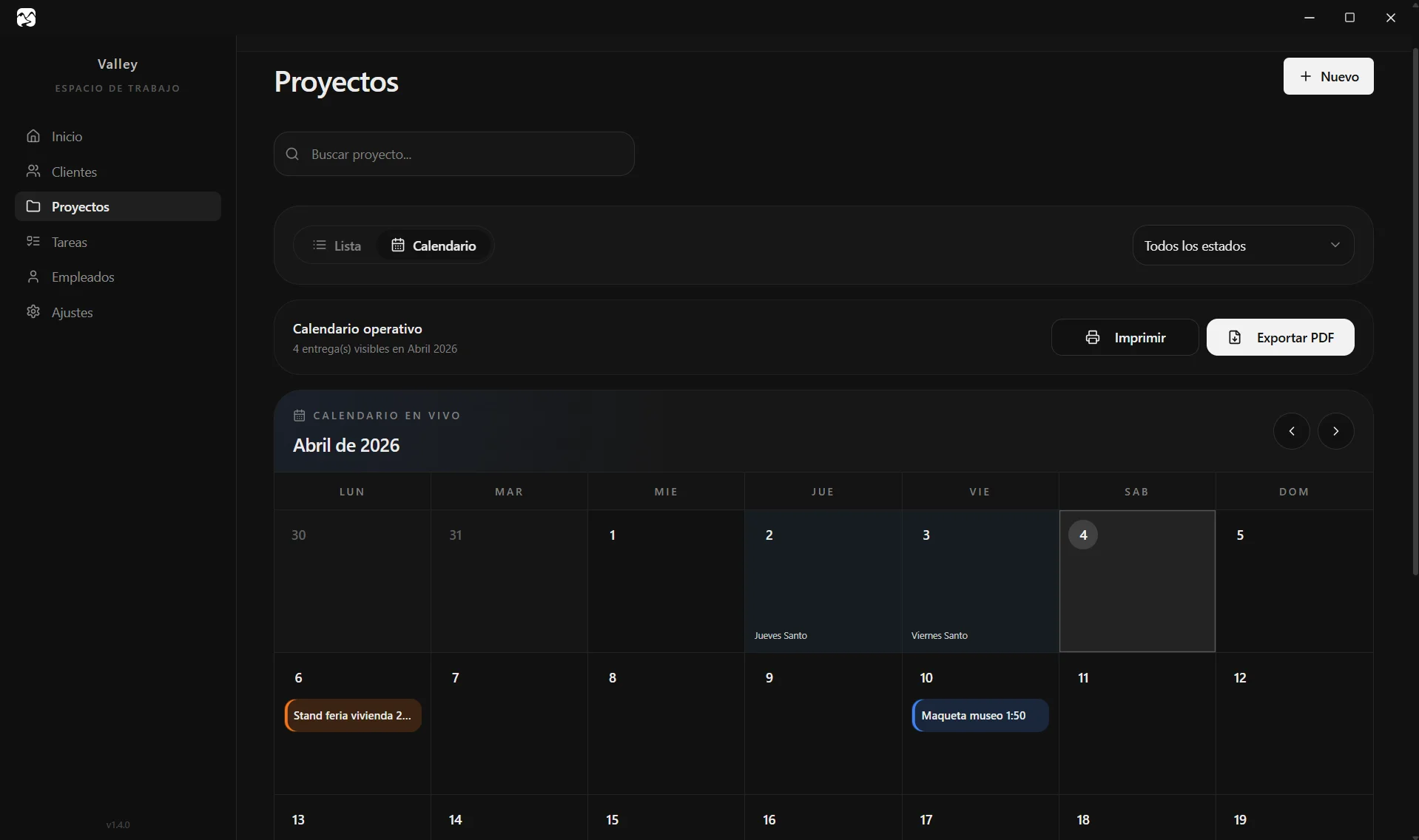1419x840 pixels.
Task: Open the Tareas section
Action: pyautogui.click(x=69, y=242)
